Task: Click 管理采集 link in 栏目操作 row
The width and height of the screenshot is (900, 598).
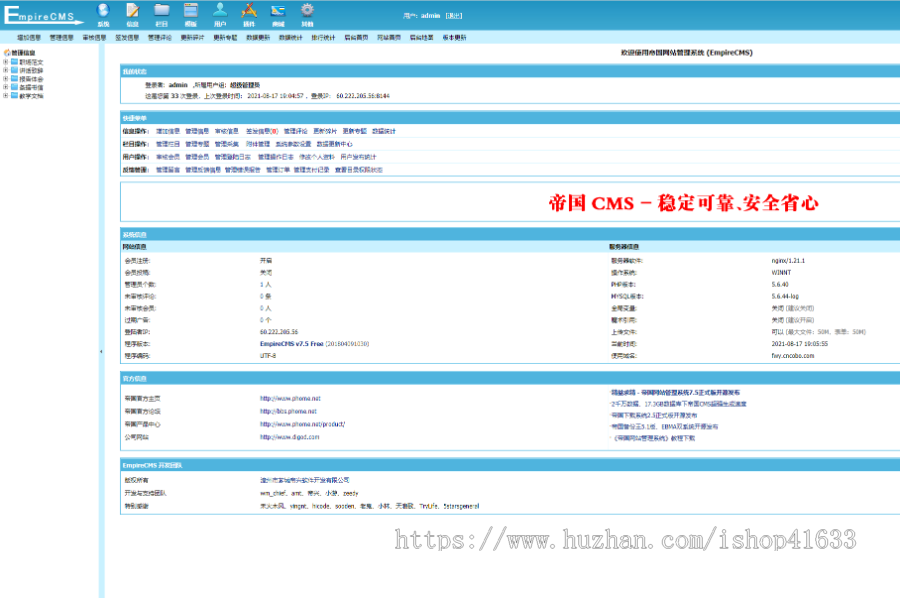Action: pyautogui.click(x=227, y=144)
